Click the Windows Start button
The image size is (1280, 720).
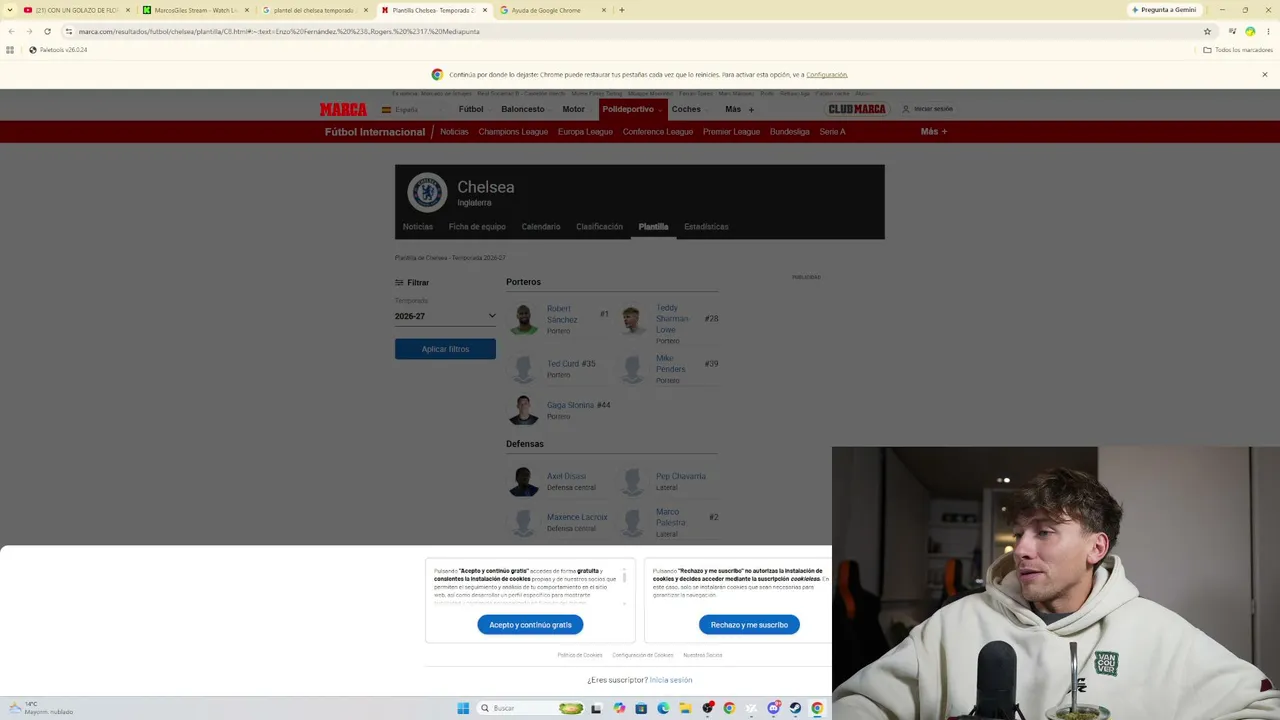coord(463,708)
